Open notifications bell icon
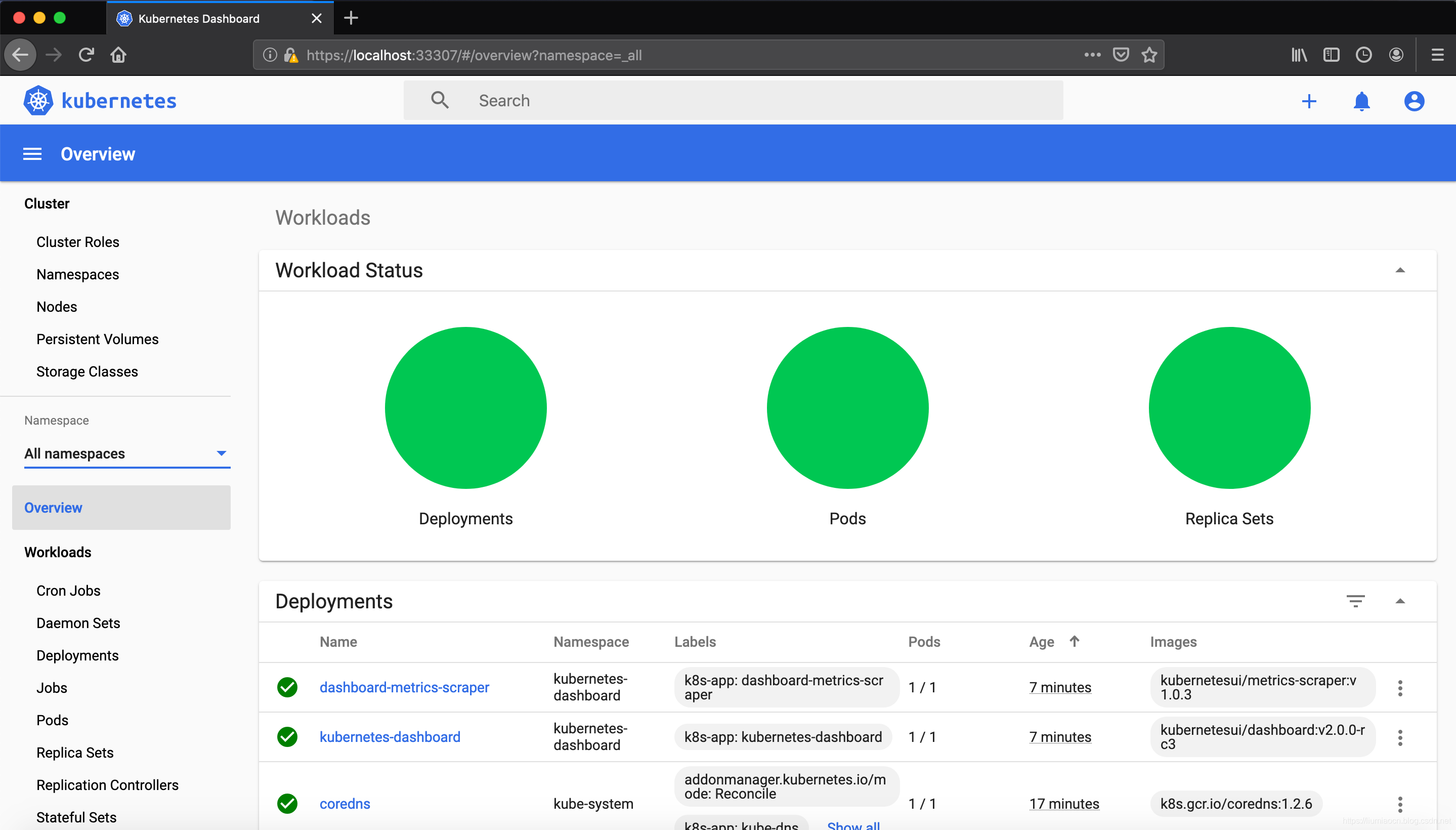Viewport: 1456px width, 830px height. pyautogui.click(x=1361, y=101)
